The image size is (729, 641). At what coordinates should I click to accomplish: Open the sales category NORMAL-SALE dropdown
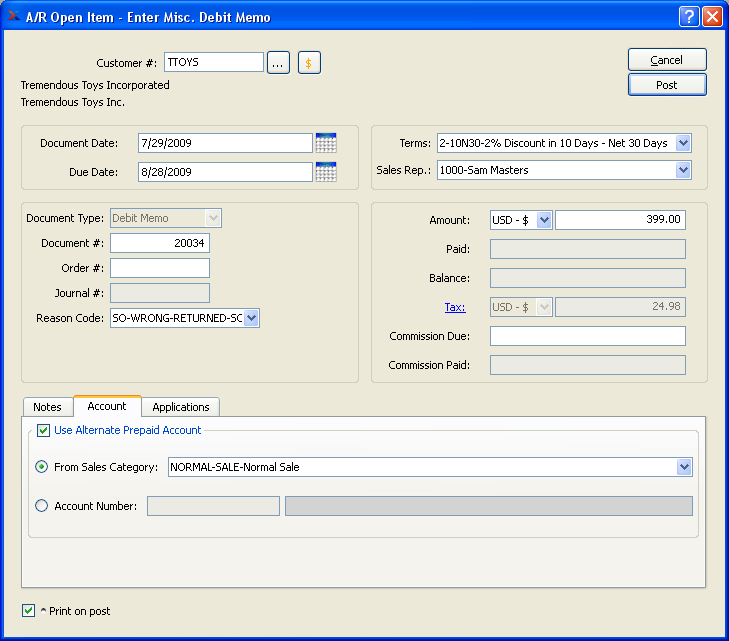pyautogui.click(x=684, y=467)
